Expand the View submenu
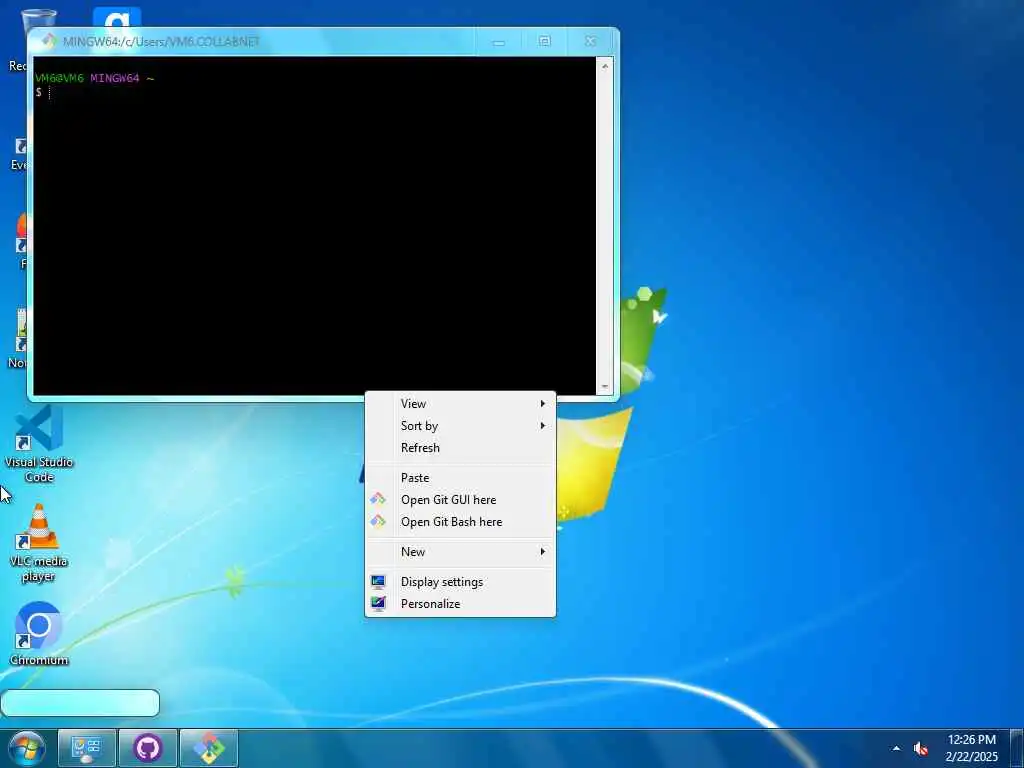 click(460, 404)
